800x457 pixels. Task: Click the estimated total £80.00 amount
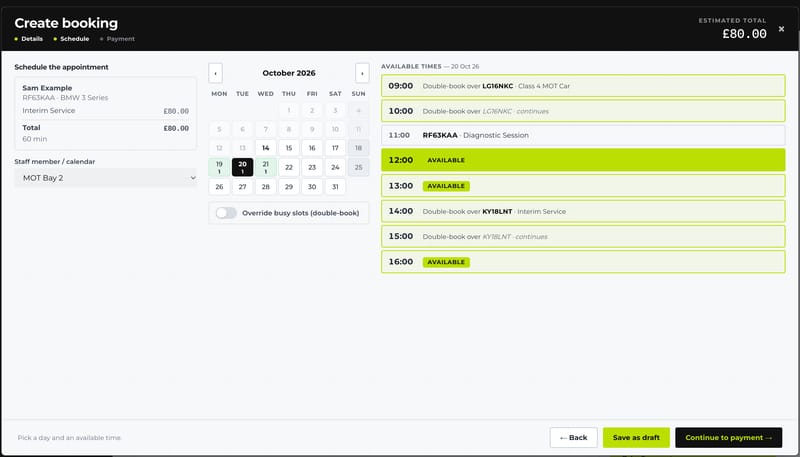[x=744, y=34]
